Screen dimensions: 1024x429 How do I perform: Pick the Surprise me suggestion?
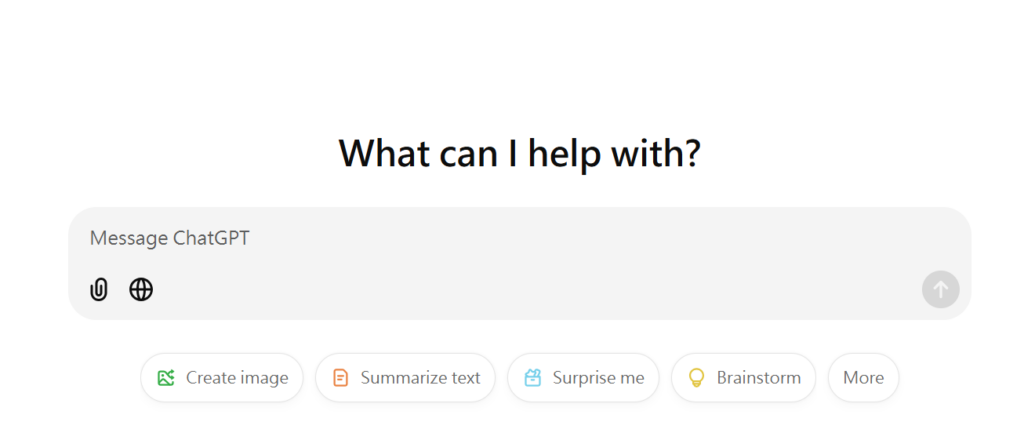(x=583, y=377)
